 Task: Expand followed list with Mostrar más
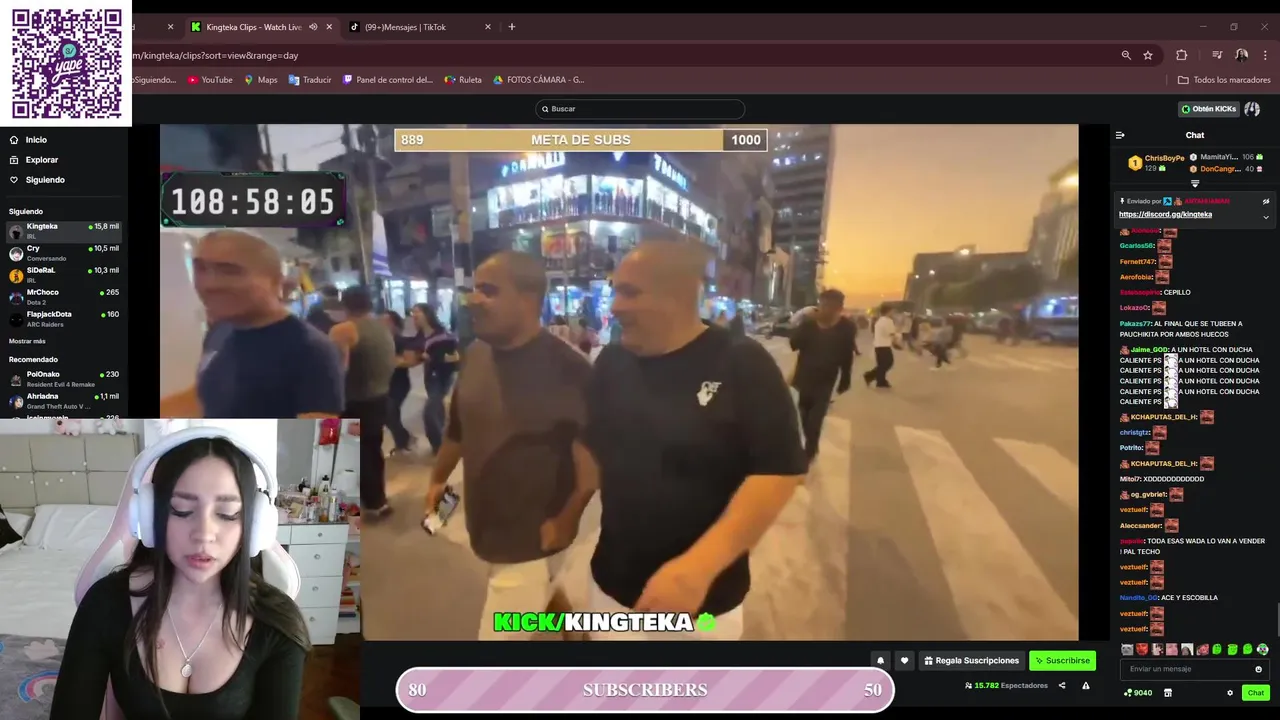pyautogui.click(x=27, y=341)
